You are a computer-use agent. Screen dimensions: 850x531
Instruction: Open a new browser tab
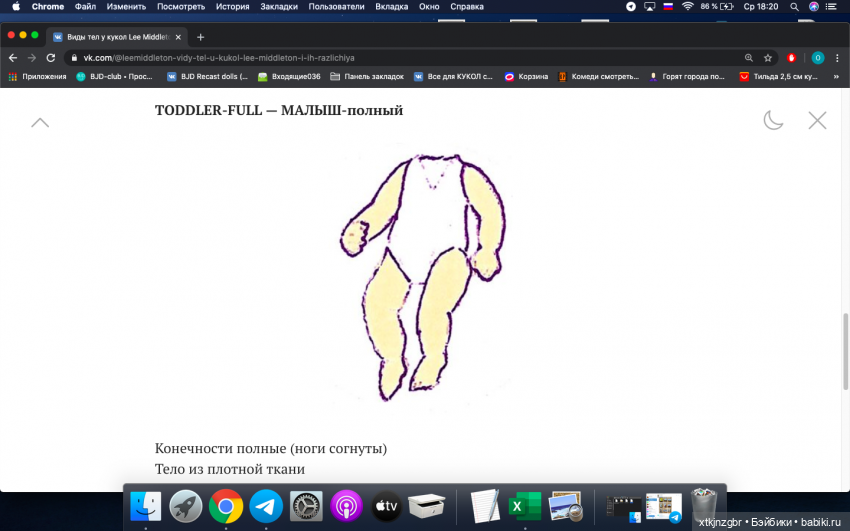200,37
